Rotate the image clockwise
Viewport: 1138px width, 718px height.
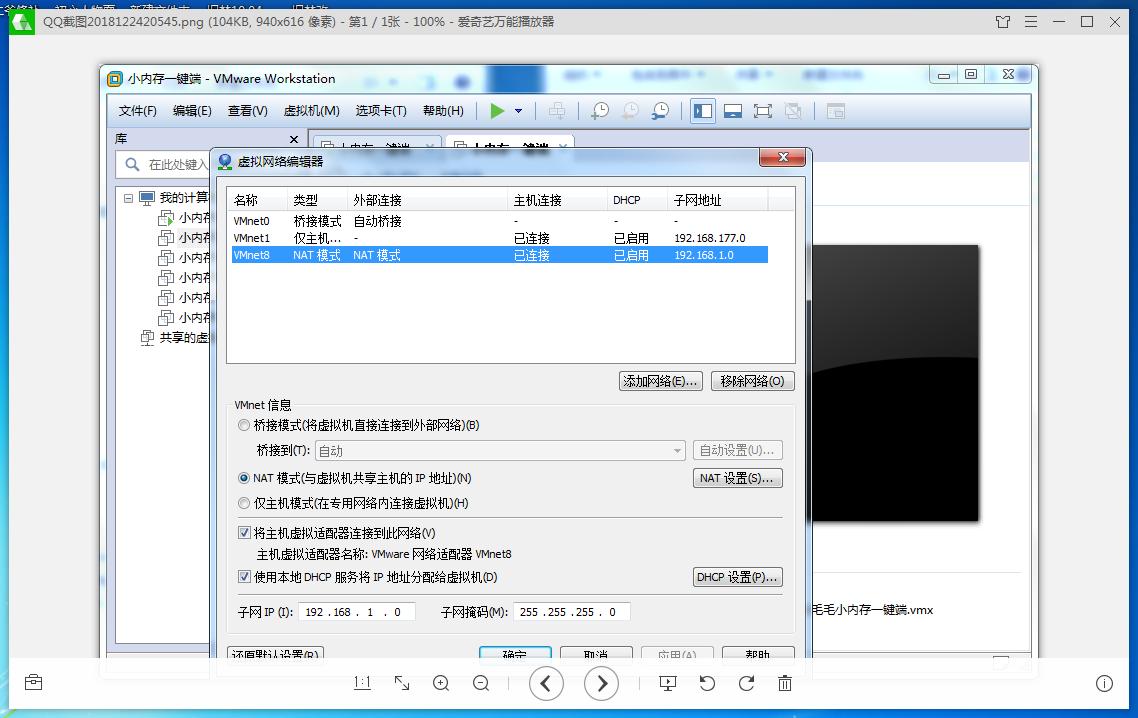[746, 683]
